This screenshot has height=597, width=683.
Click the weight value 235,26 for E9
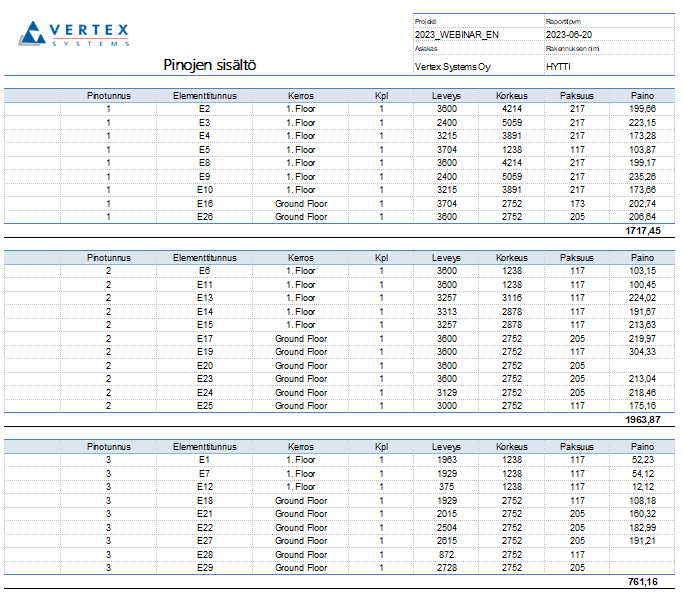642,176
